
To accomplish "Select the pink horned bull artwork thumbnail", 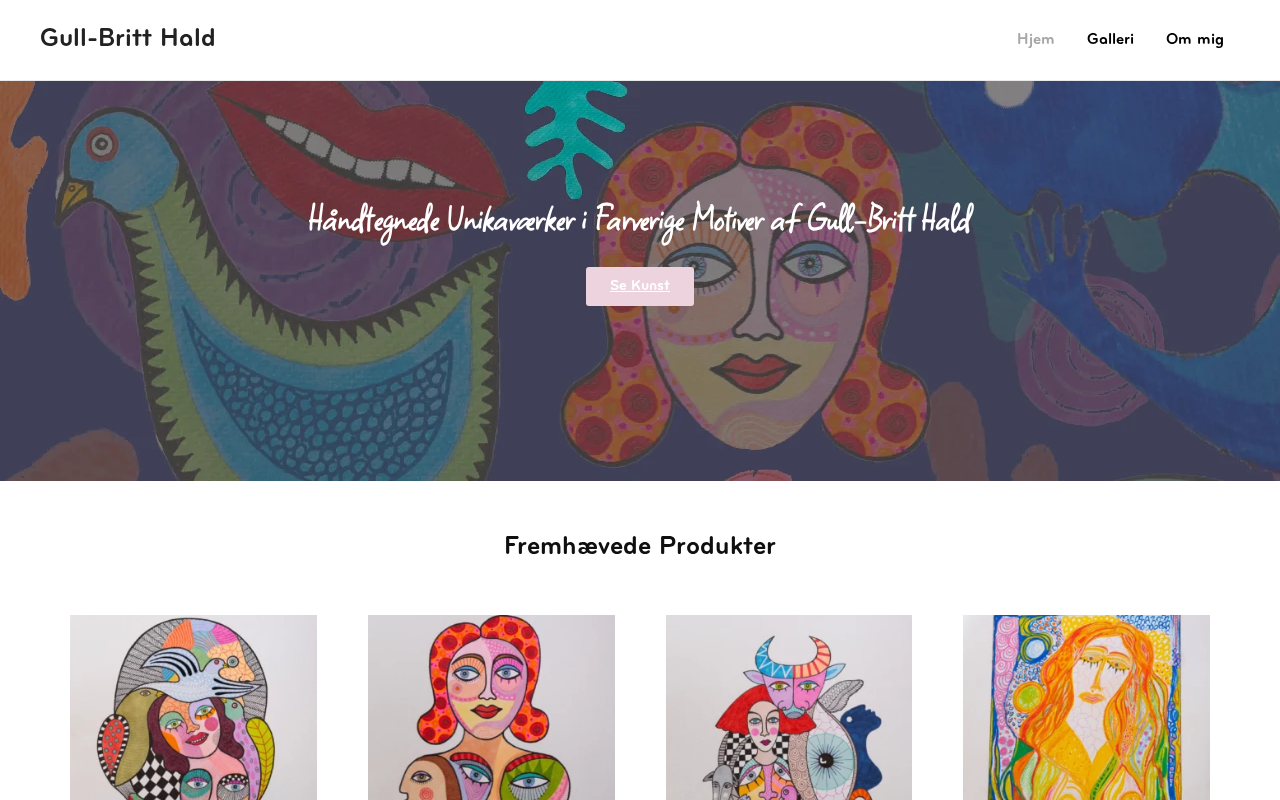I will tap(789, 707).
